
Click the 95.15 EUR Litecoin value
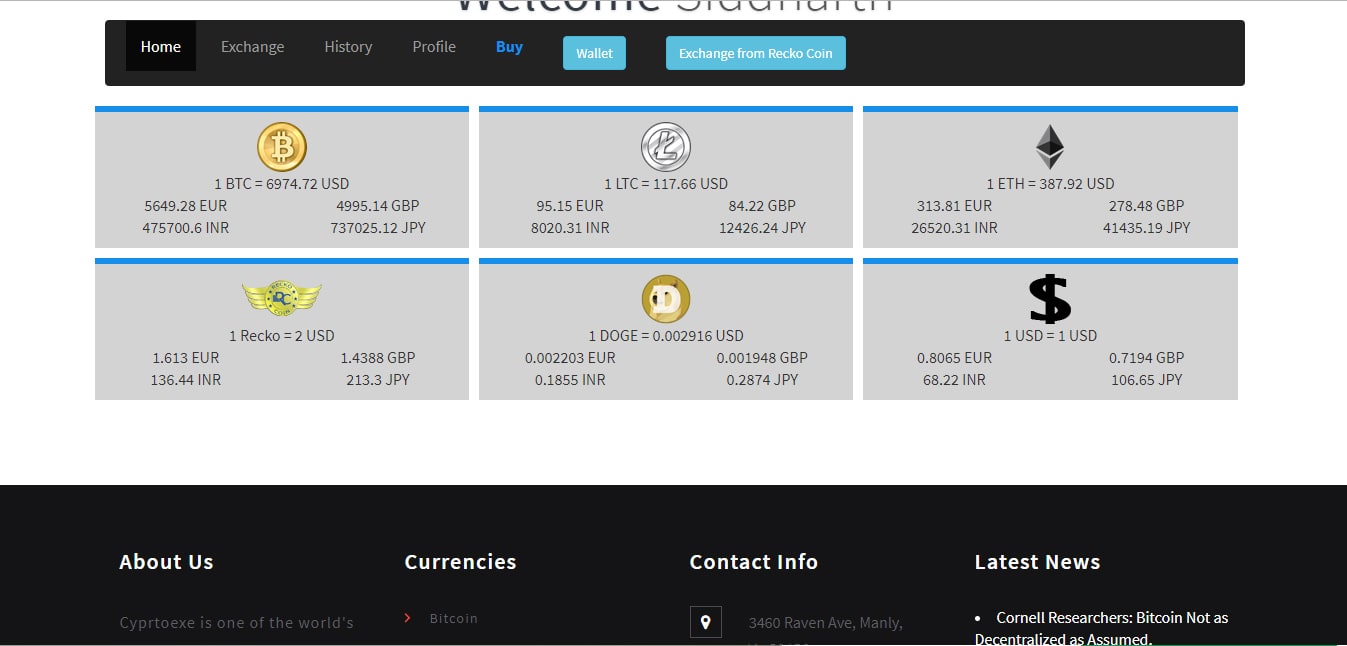tap(570, 206)
